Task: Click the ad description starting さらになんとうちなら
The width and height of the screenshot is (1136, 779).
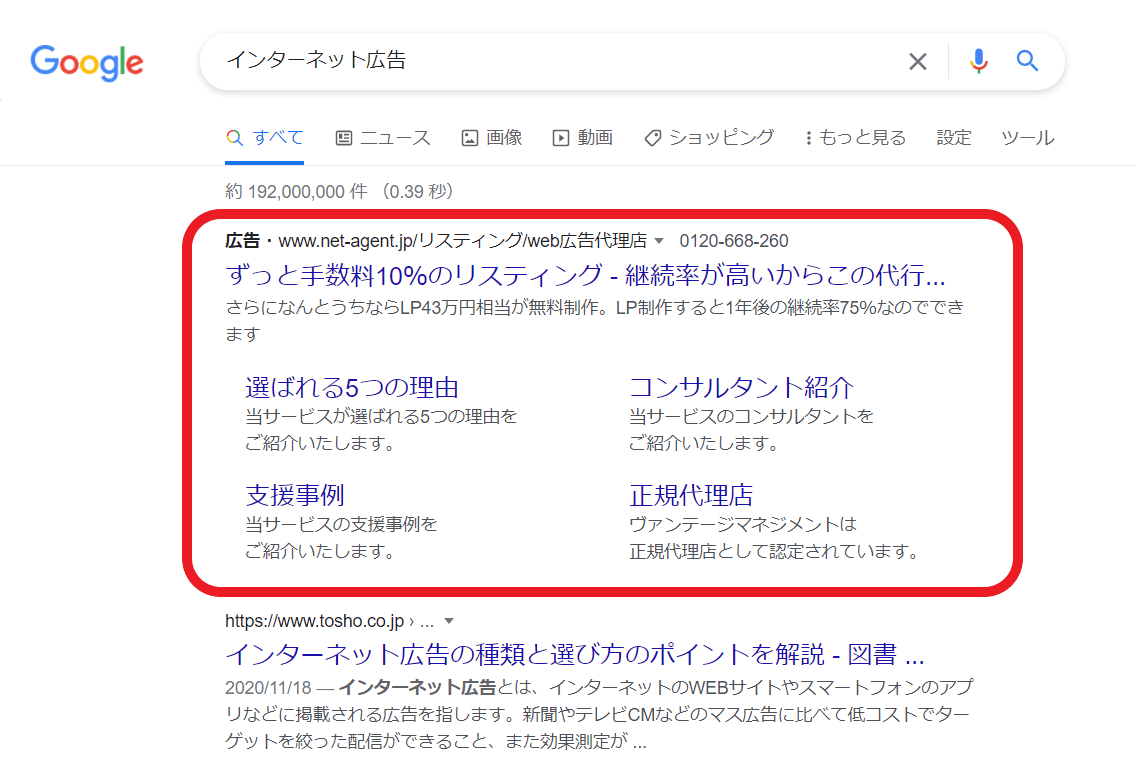Action: [x=595, y=320]
